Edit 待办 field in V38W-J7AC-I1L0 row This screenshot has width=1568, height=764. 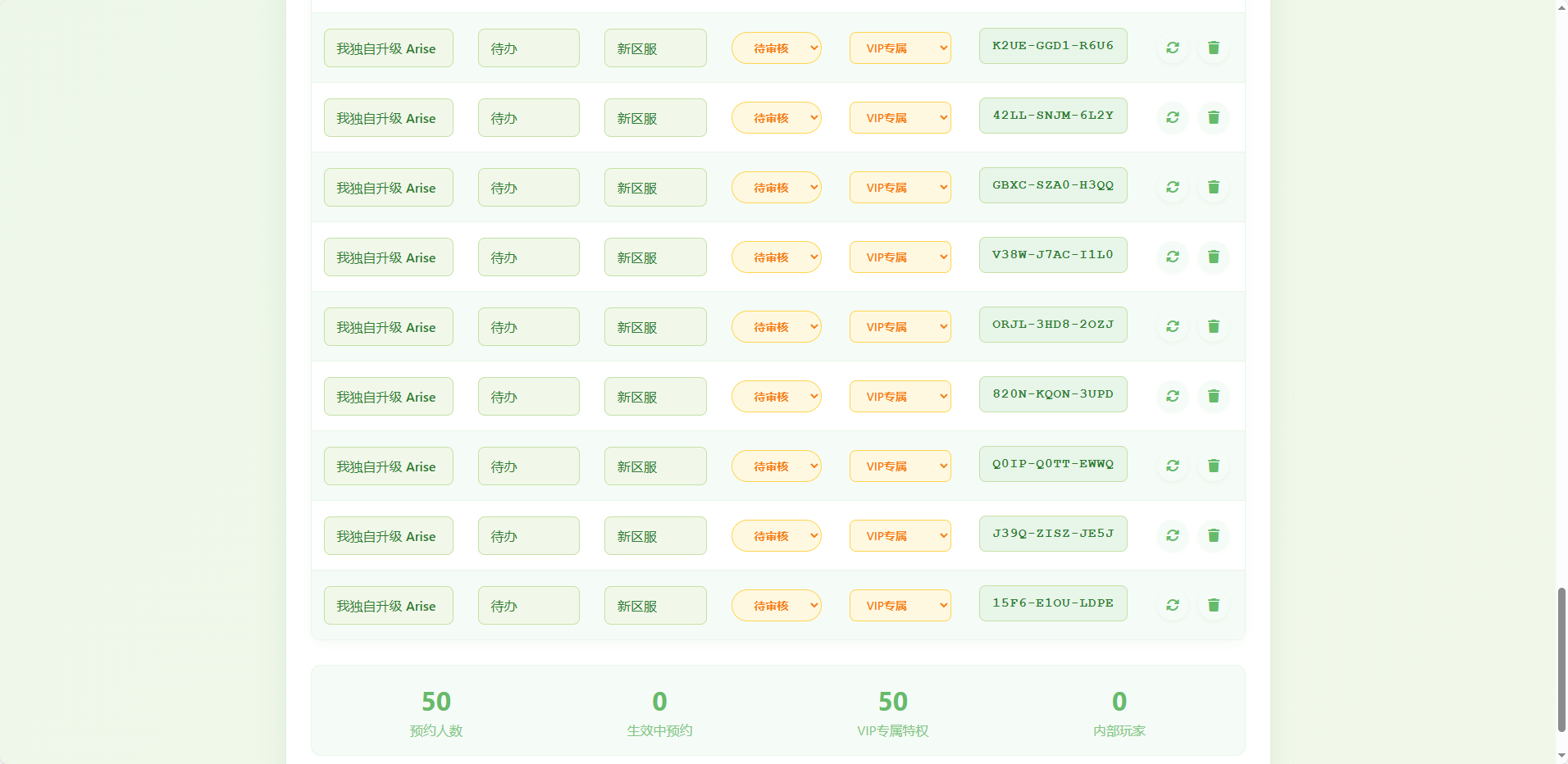[x=528, y=257]
